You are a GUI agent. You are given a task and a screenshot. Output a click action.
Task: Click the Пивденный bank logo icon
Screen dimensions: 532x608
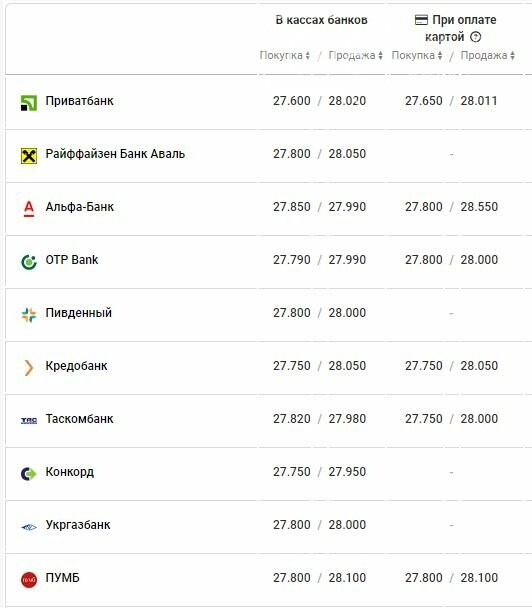tap(29, 315)
